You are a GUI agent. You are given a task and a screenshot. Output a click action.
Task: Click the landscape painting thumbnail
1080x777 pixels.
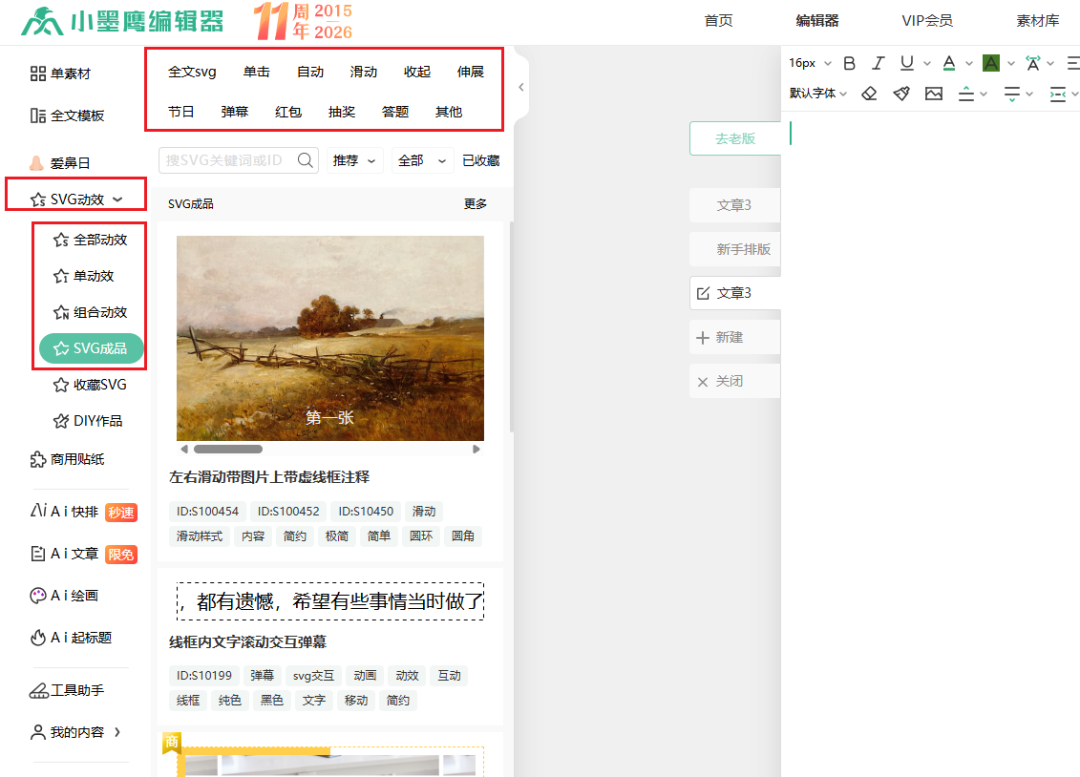tap(330, 338)
